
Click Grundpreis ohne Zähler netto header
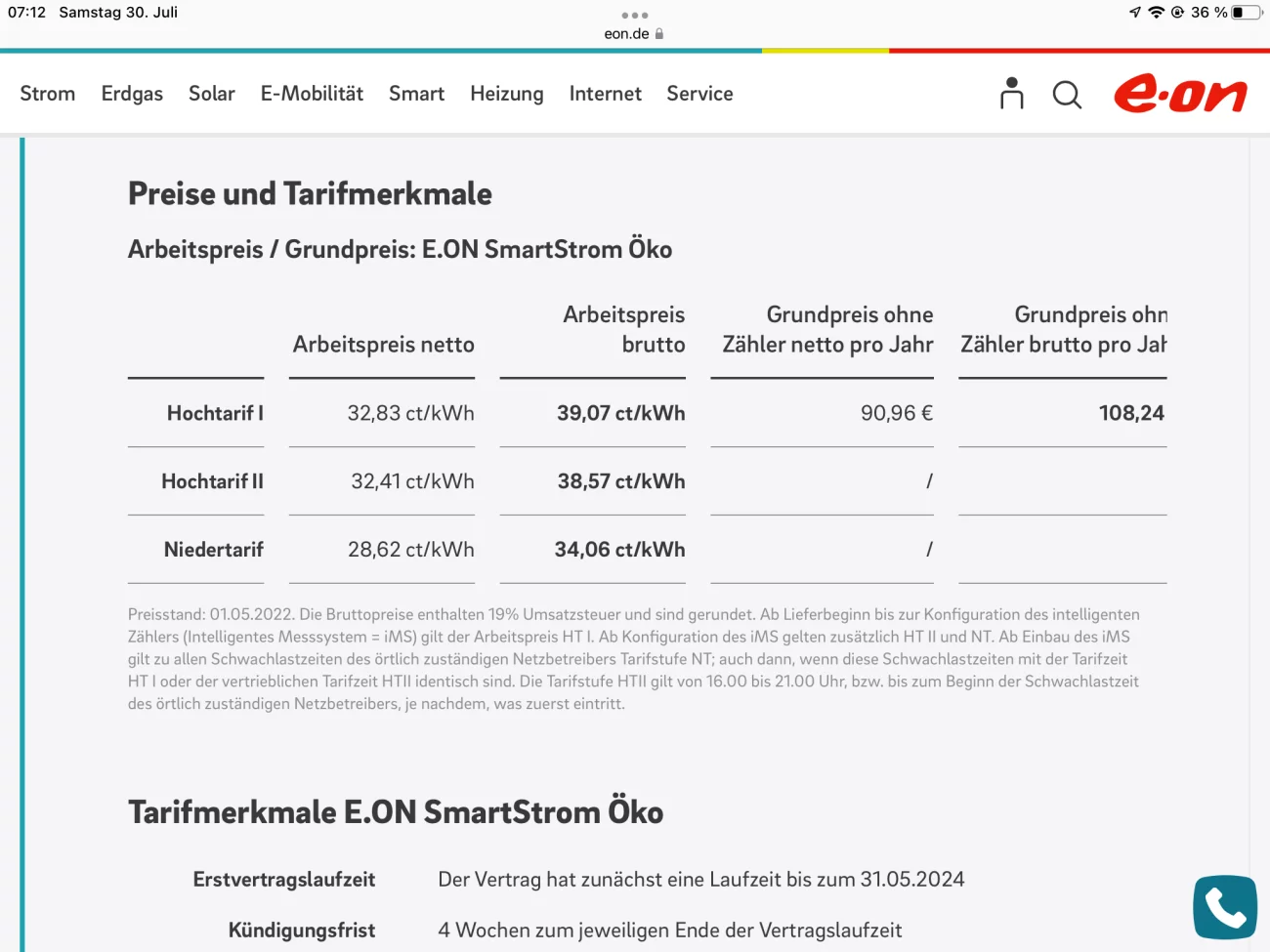(x=827, y=329)
